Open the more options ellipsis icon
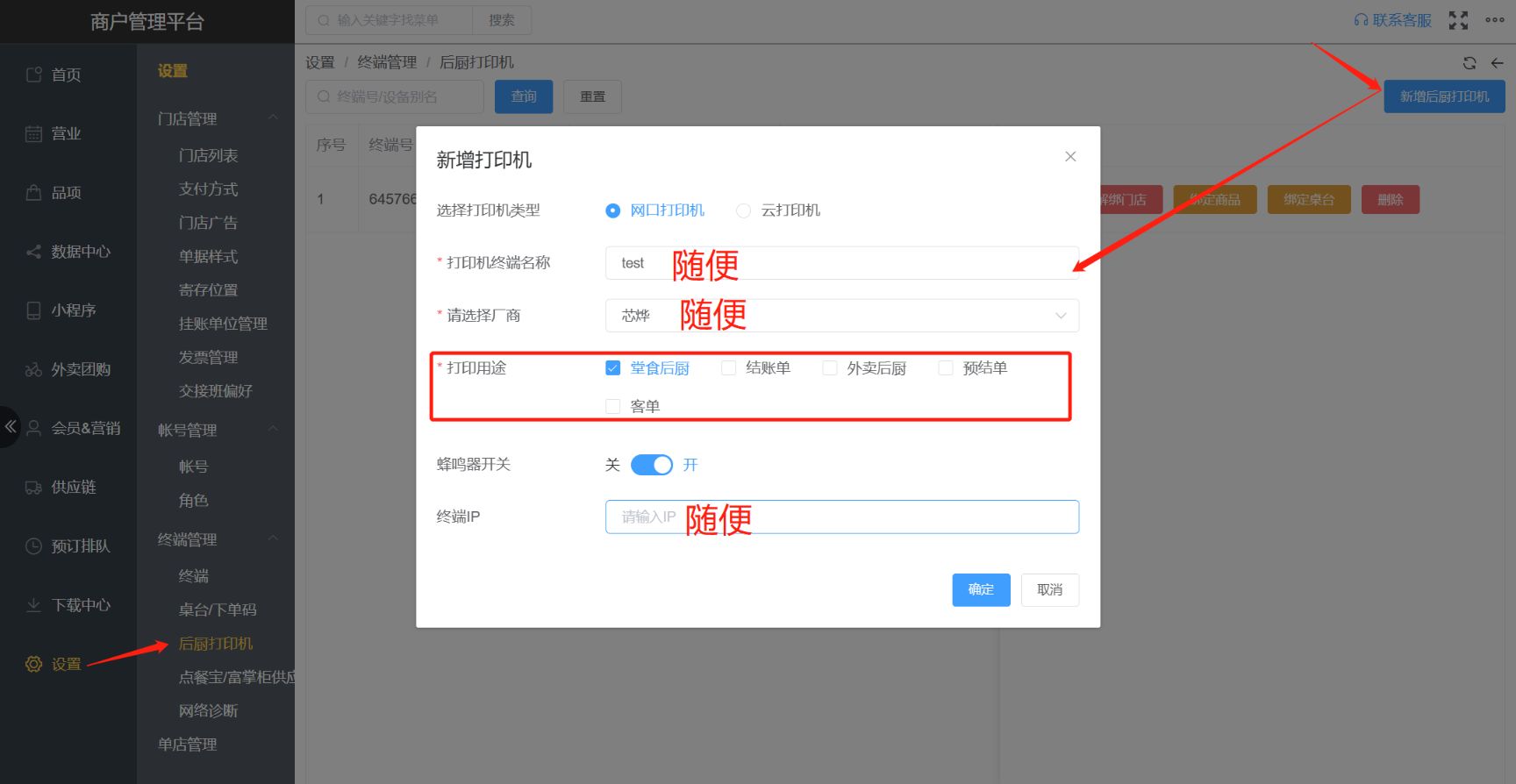This screenshot has height=784, width=1516. click(x=1495, y=20)
